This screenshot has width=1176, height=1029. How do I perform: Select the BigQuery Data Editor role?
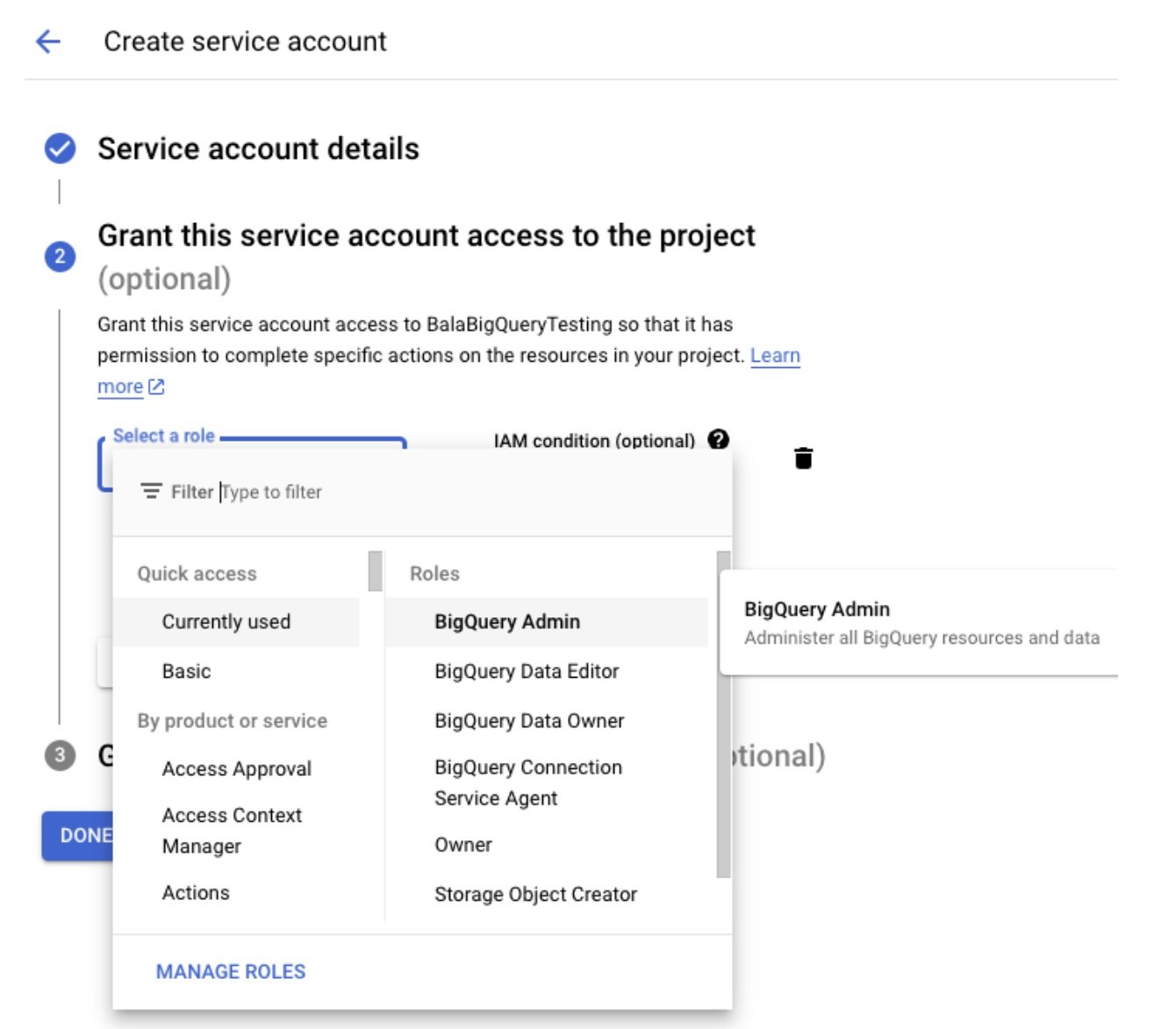[x=546, y=671]
